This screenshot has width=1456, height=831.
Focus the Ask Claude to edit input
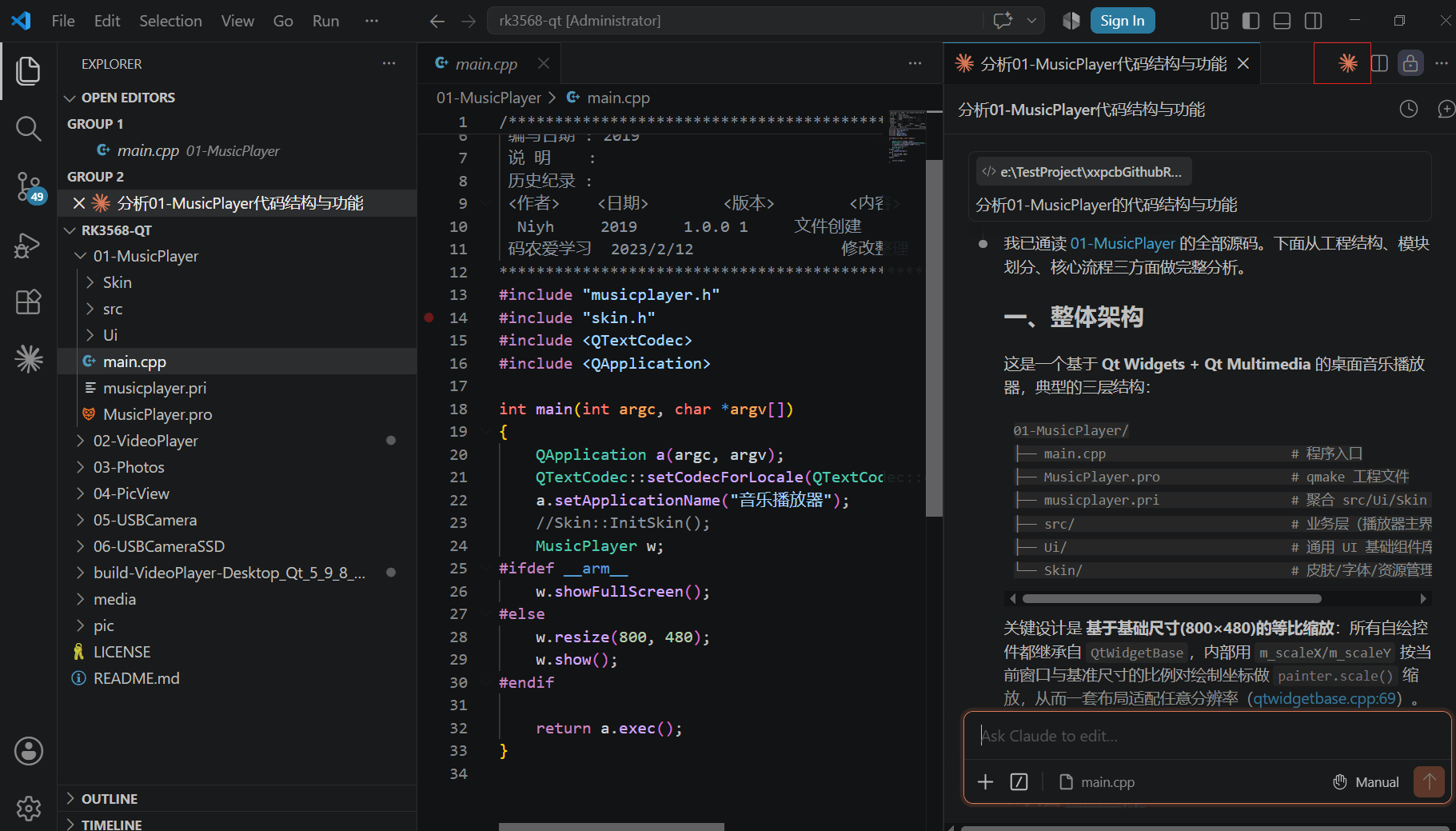(x=1207, y=736)
